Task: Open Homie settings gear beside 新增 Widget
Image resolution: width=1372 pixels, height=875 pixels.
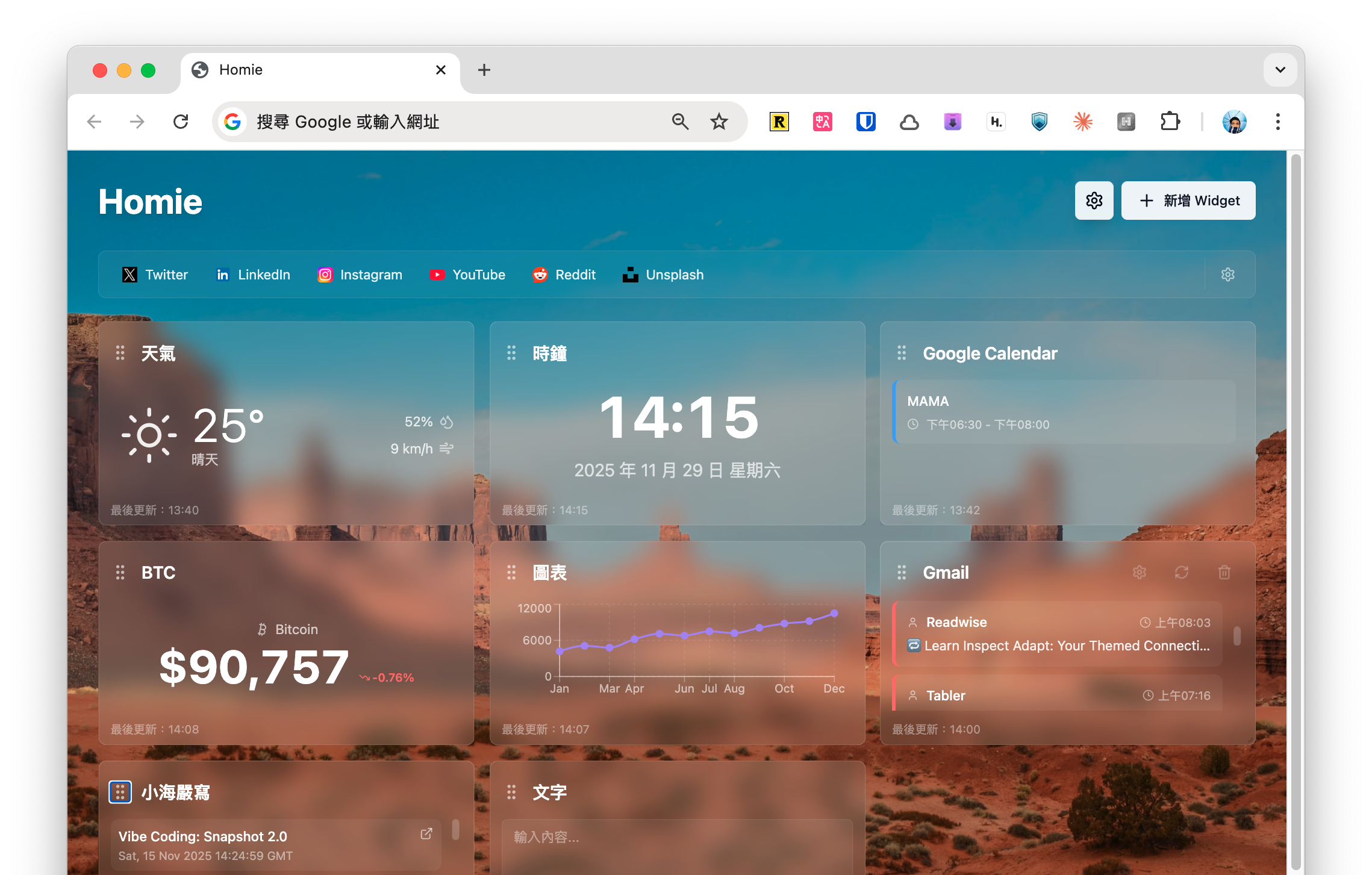Action: click(1094, 201)
